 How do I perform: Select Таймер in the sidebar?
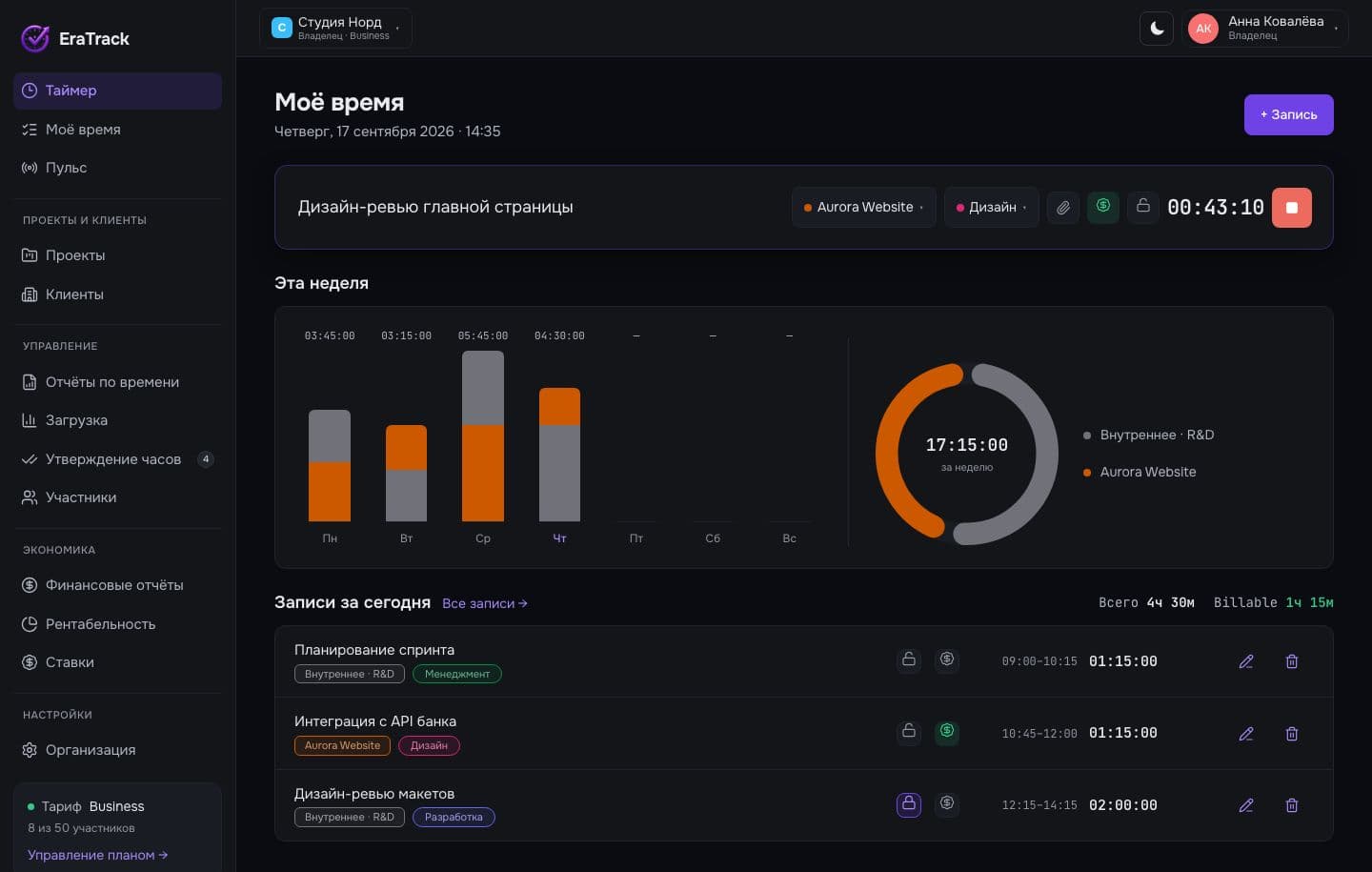click(118, 91)
